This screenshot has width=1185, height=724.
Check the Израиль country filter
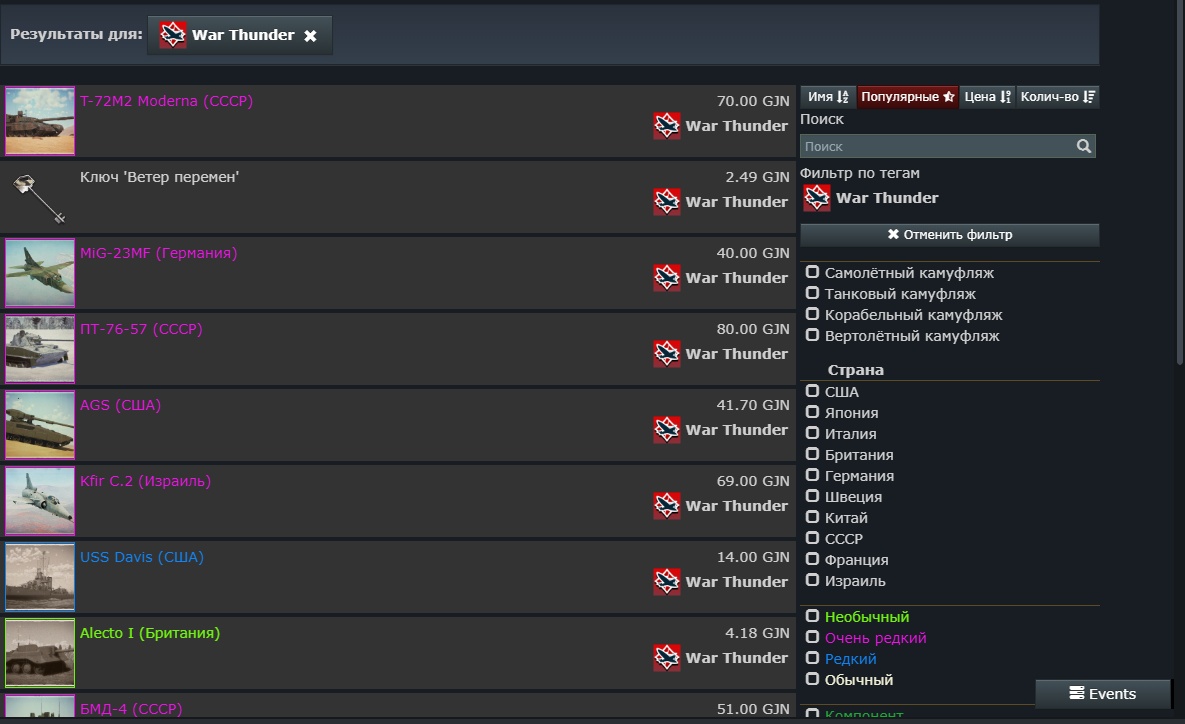pos(812,580)
